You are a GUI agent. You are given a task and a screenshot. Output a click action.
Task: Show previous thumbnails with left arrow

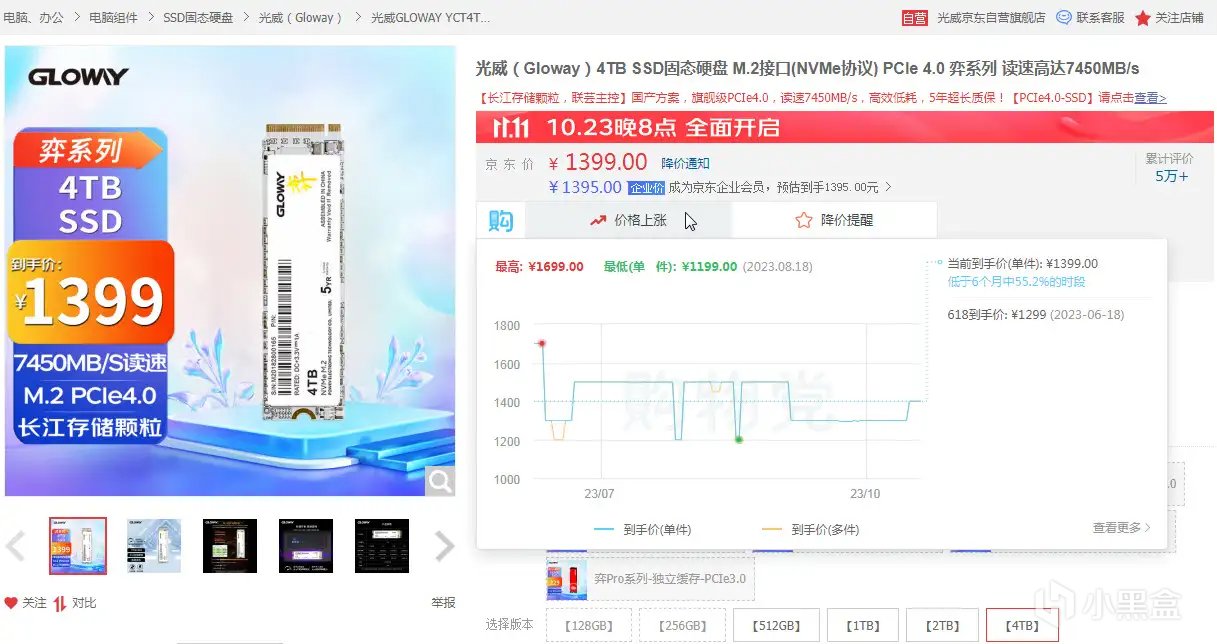(15, 546)
